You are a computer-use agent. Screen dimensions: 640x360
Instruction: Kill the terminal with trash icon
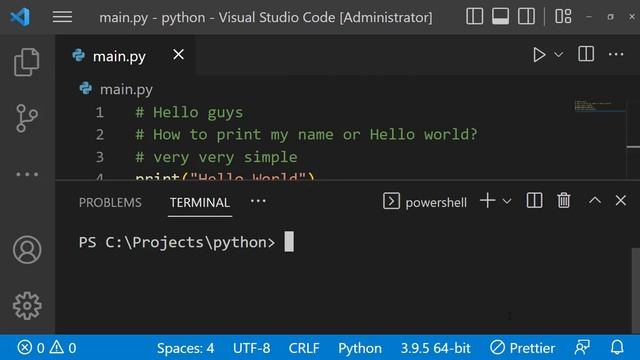click(x=564, y=201)
